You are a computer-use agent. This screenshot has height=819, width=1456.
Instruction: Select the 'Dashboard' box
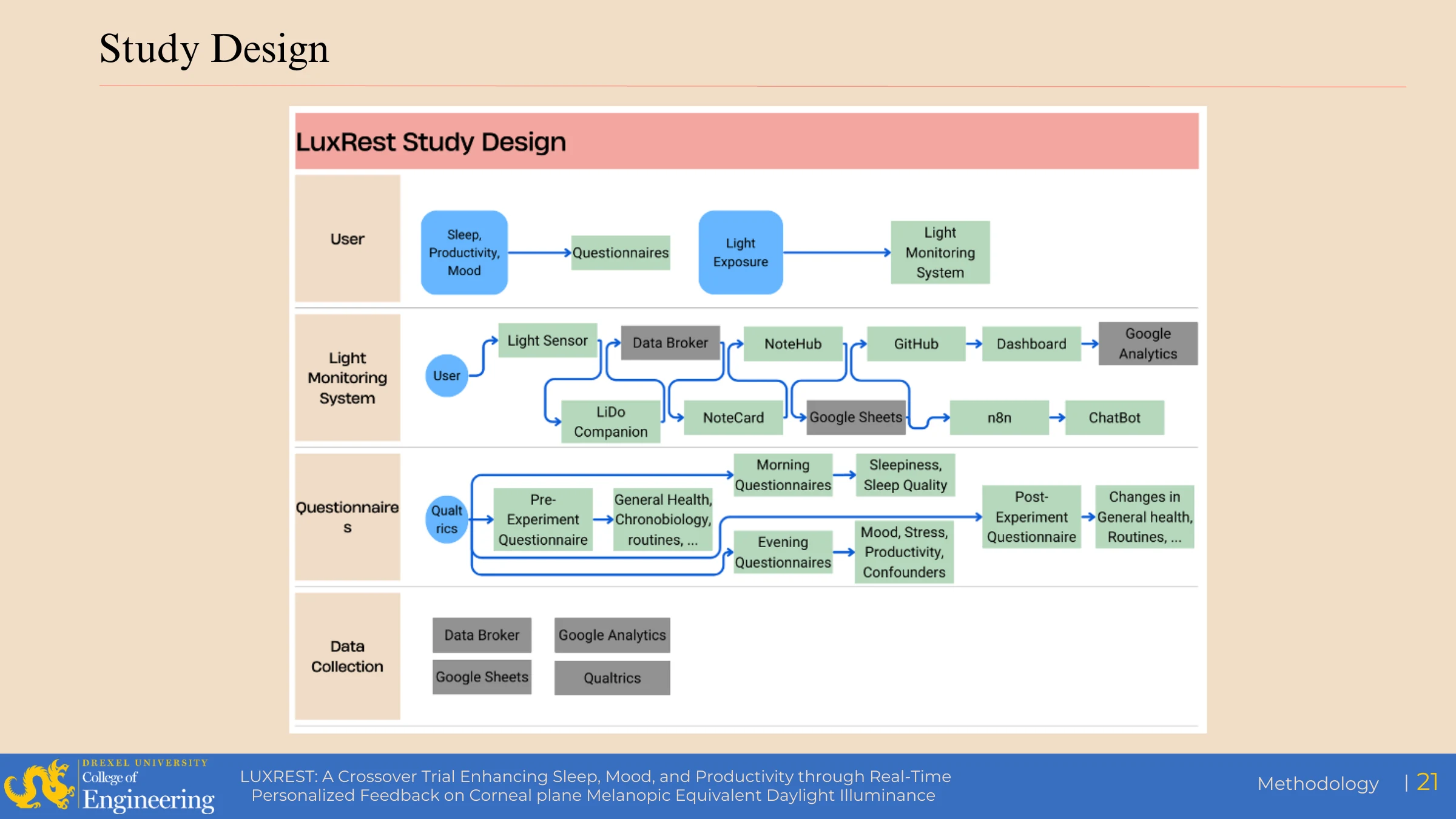tap(1031, 343)
